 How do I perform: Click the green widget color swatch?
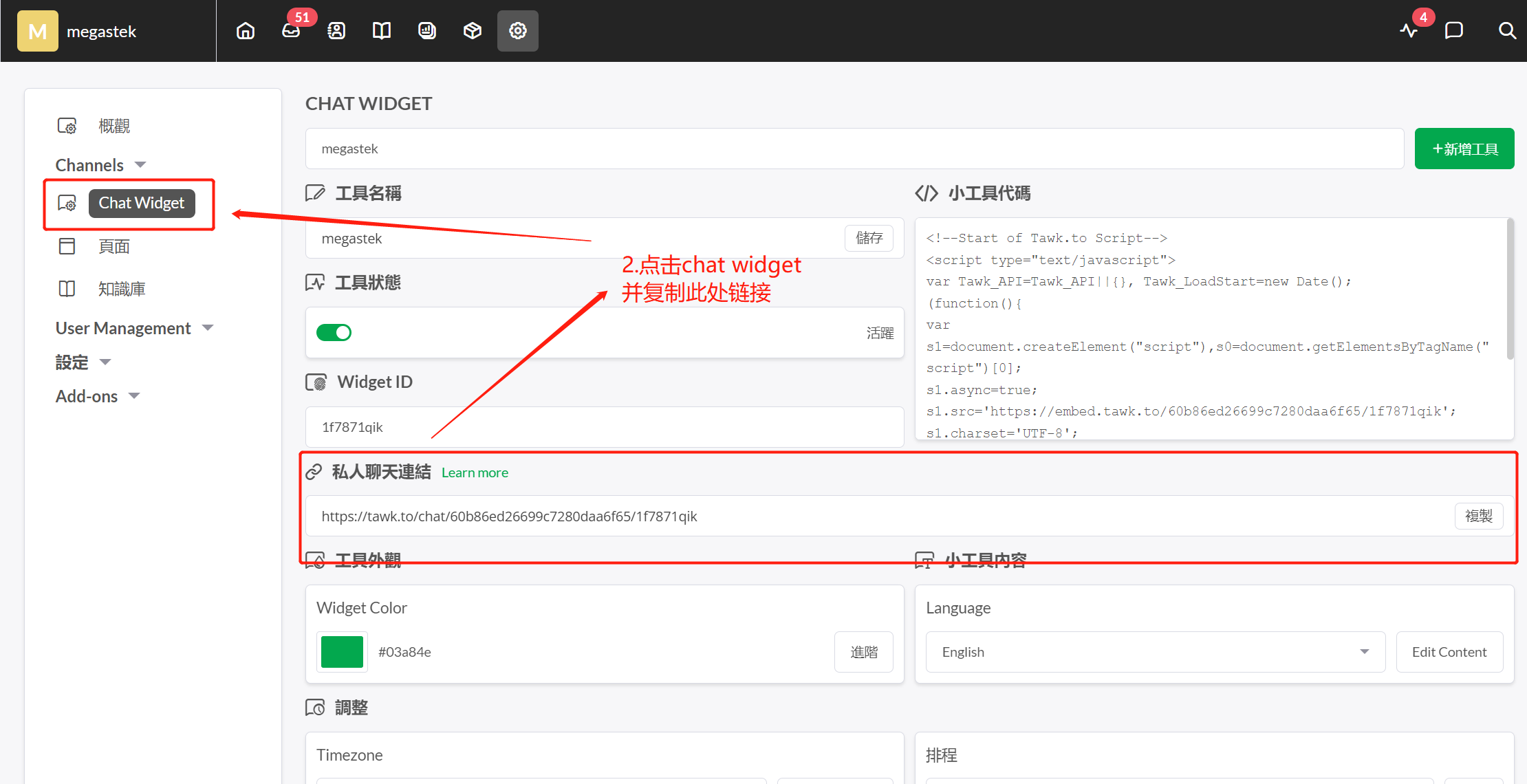(342, 652)
